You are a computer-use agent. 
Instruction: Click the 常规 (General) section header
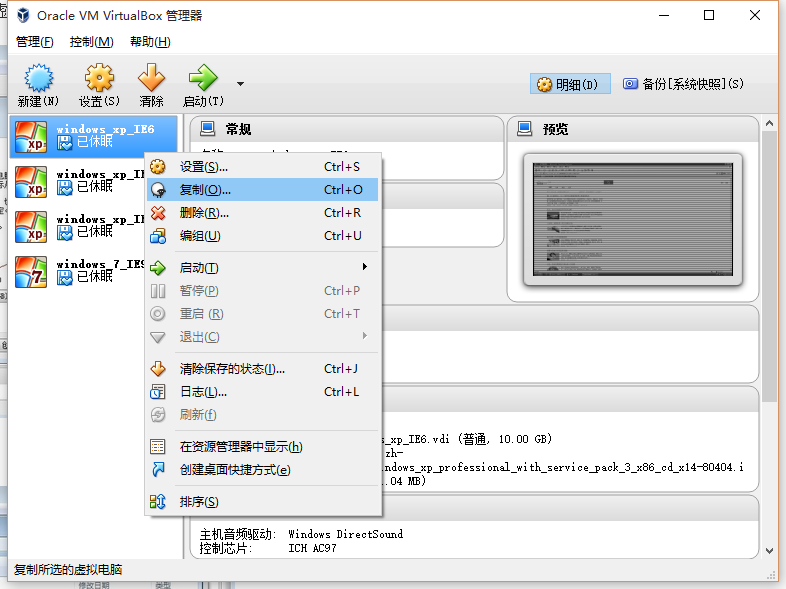pos(347,129)
